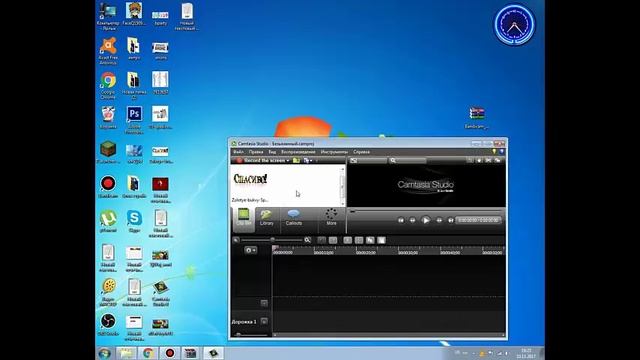Click the timeline zoom out magnifier

point(236,240)
